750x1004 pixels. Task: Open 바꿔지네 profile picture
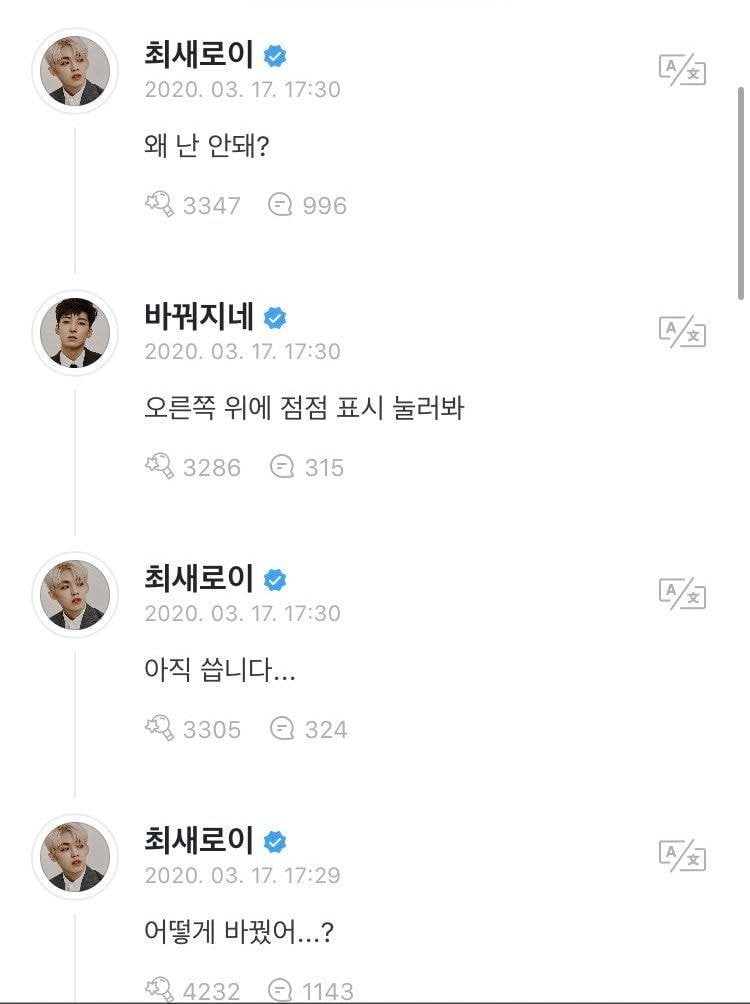coord(75,333)
